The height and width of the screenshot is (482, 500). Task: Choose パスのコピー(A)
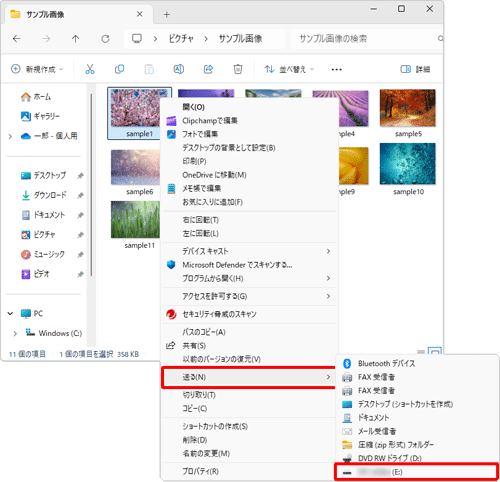(x=249, y=332)
